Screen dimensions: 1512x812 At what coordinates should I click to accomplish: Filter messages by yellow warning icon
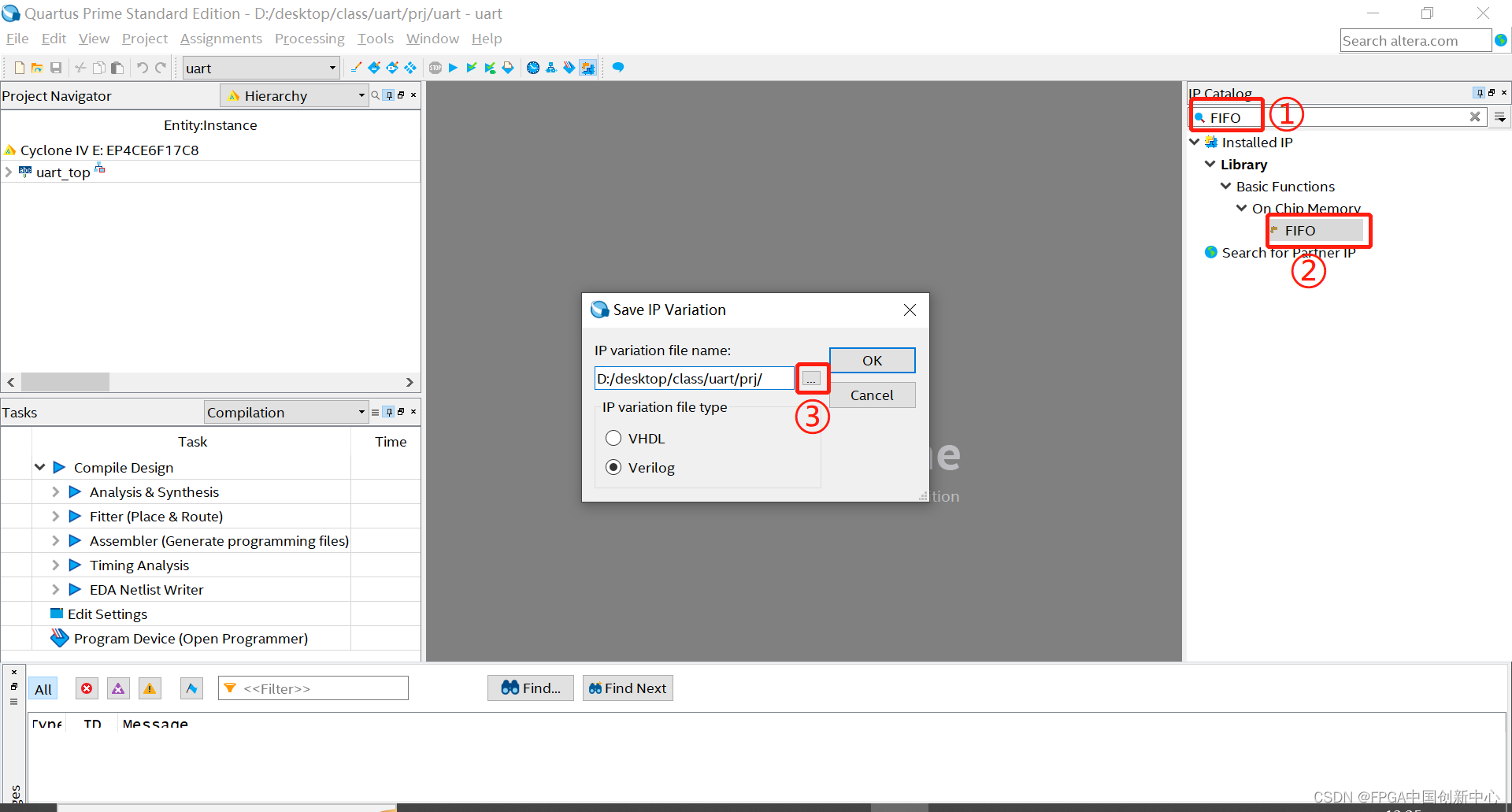tap(150, 688)
